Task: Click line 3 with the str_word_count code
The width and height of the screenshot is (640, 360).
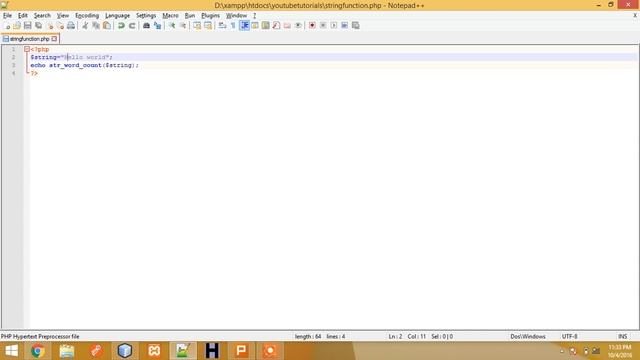Action: [84, 65]
